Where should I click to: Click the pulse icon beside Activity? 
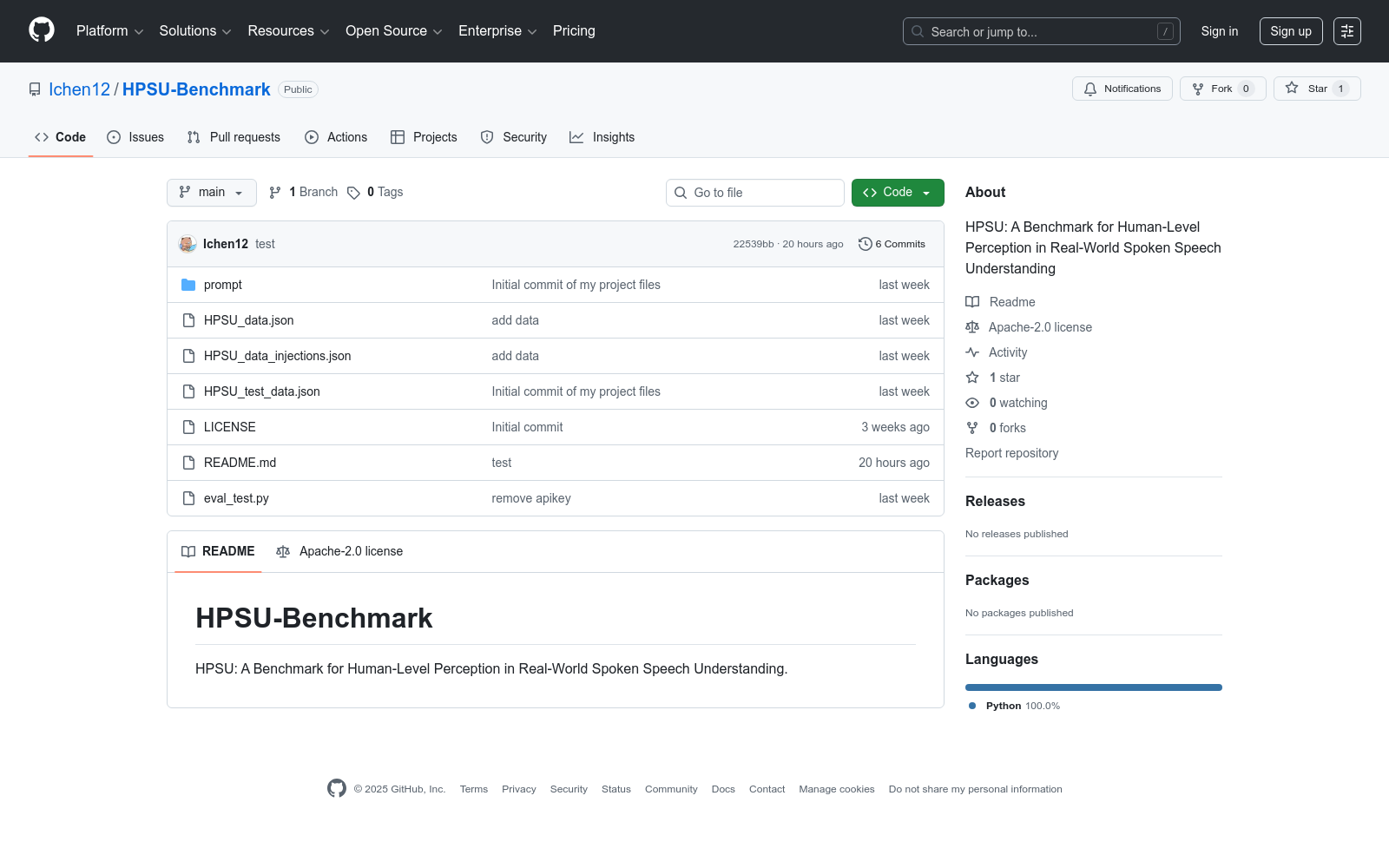click(x=972, y=352)
